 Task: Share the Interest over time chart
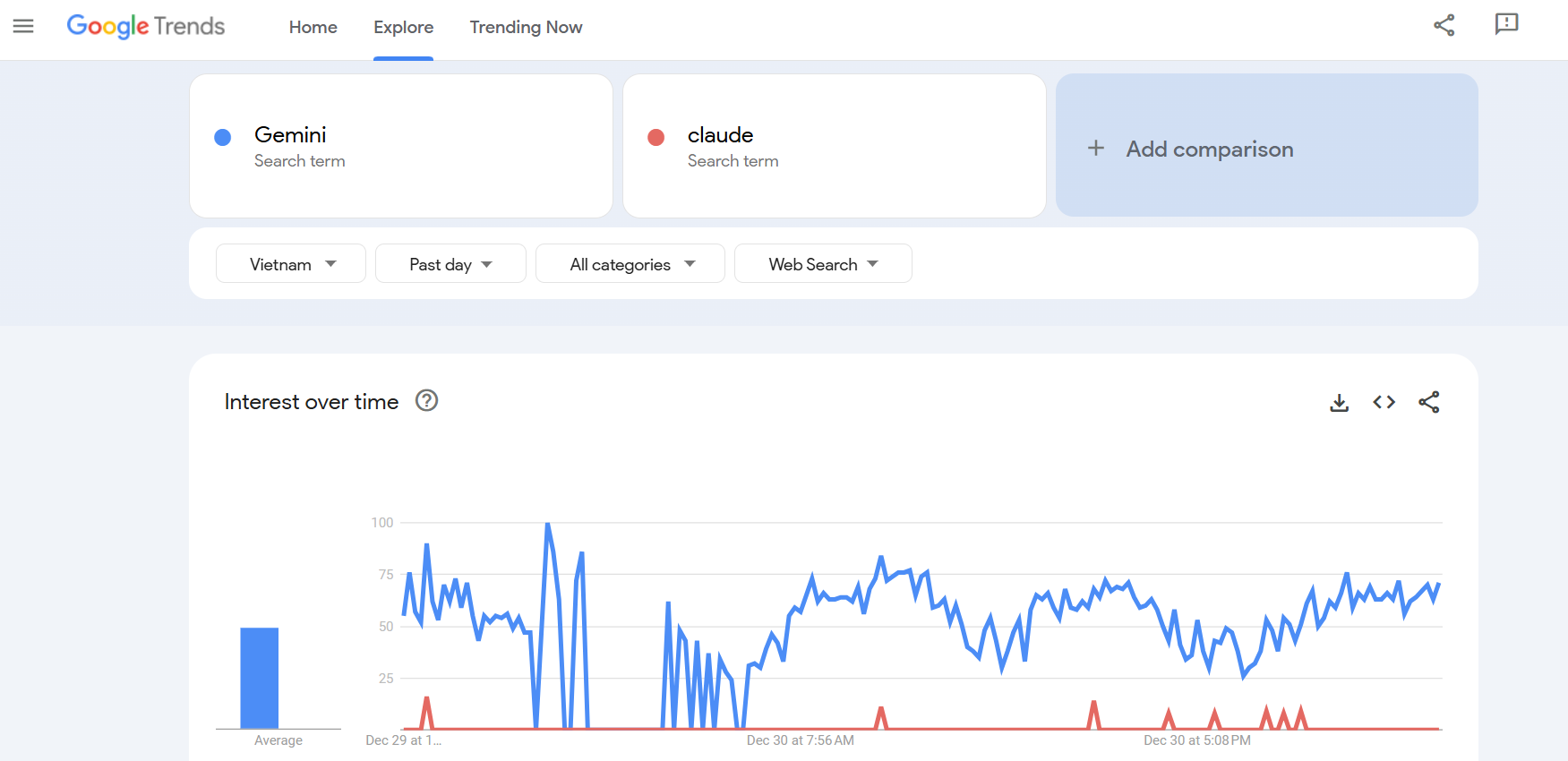[1428, 403]
